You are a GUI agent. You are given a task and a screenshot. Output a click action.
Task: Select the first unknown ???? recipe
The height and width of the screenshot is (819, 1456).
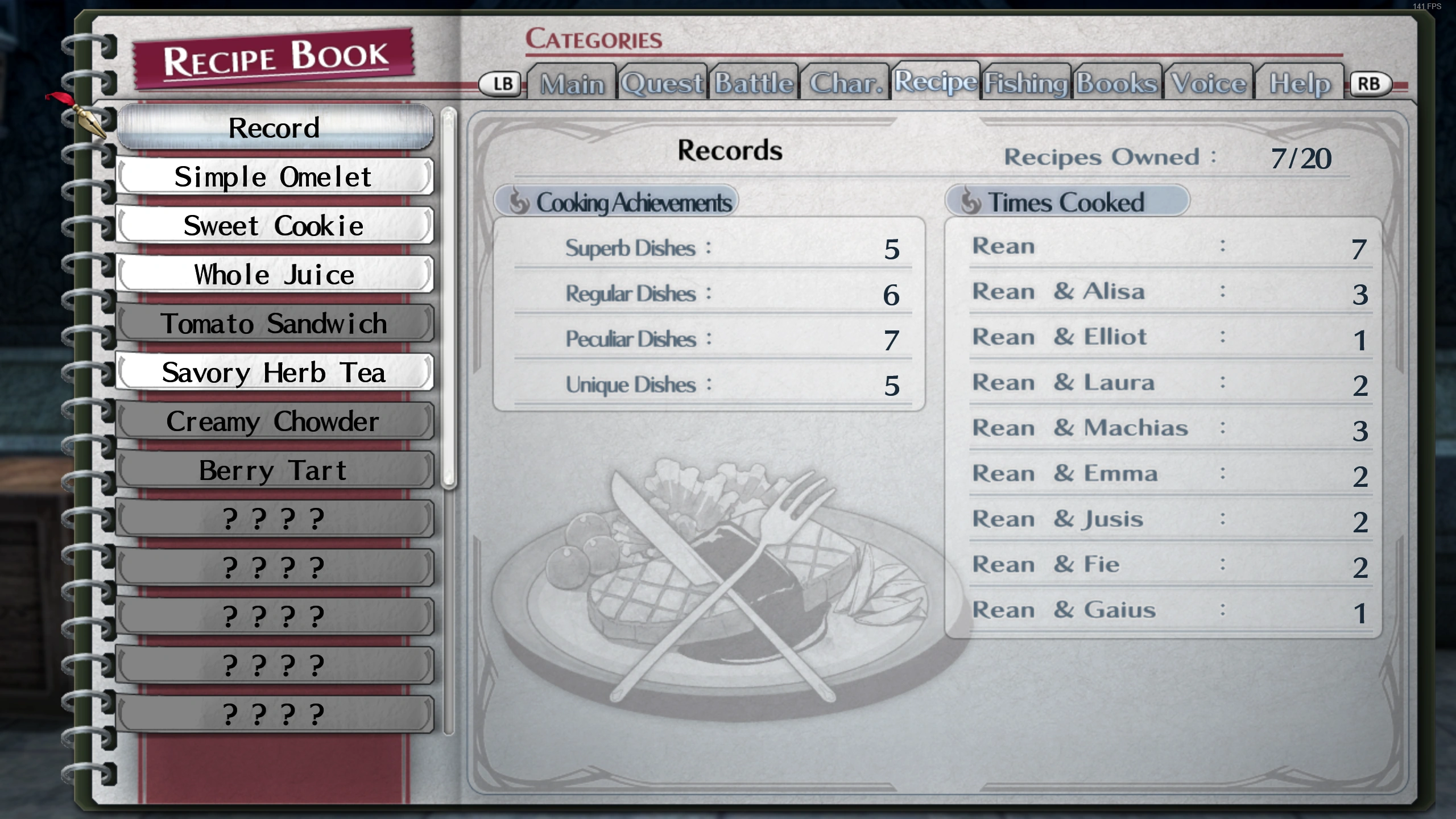(x=274, y=519)
